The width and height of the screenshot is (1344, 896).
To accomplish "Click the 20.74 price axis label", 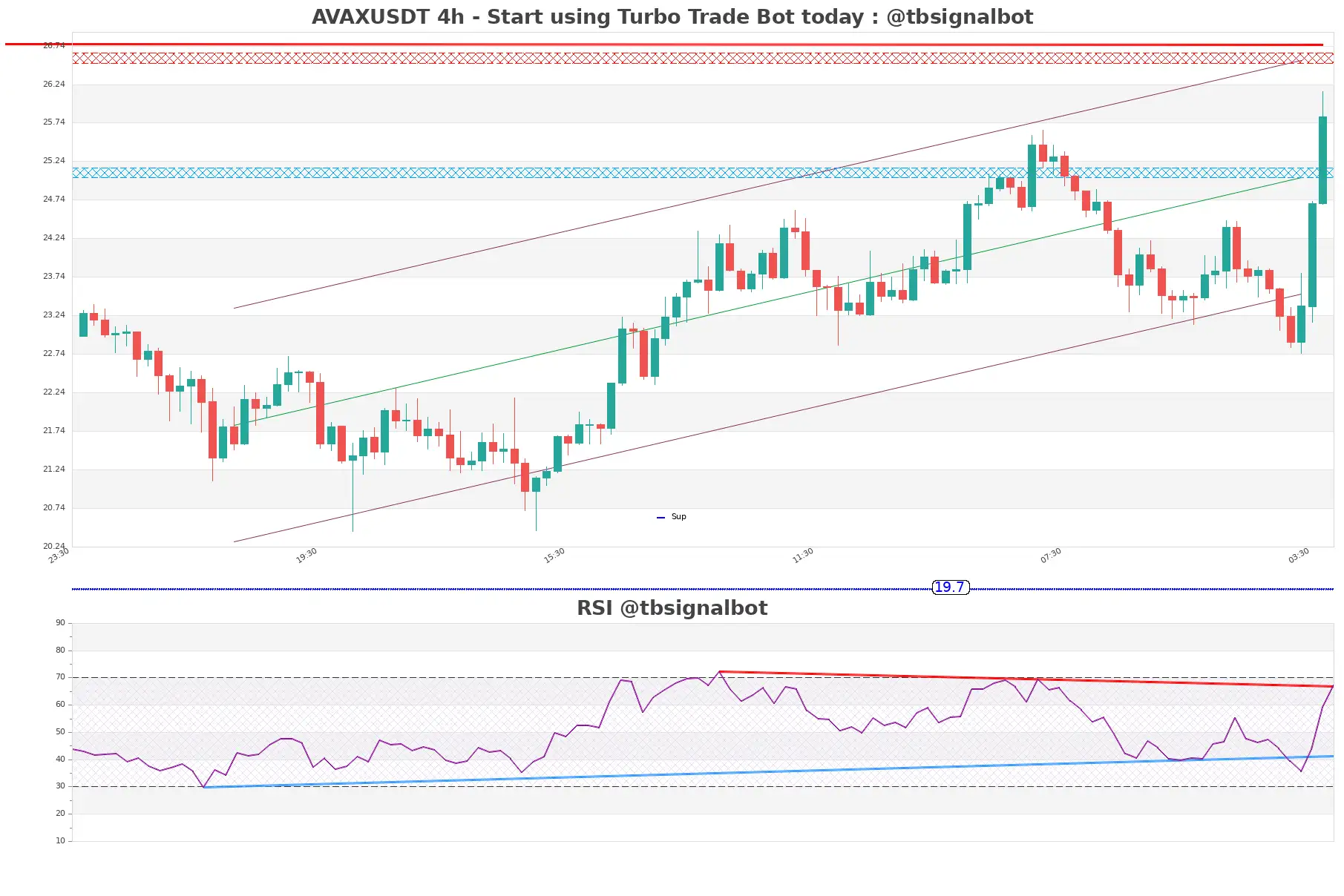I will pos(53,508).
